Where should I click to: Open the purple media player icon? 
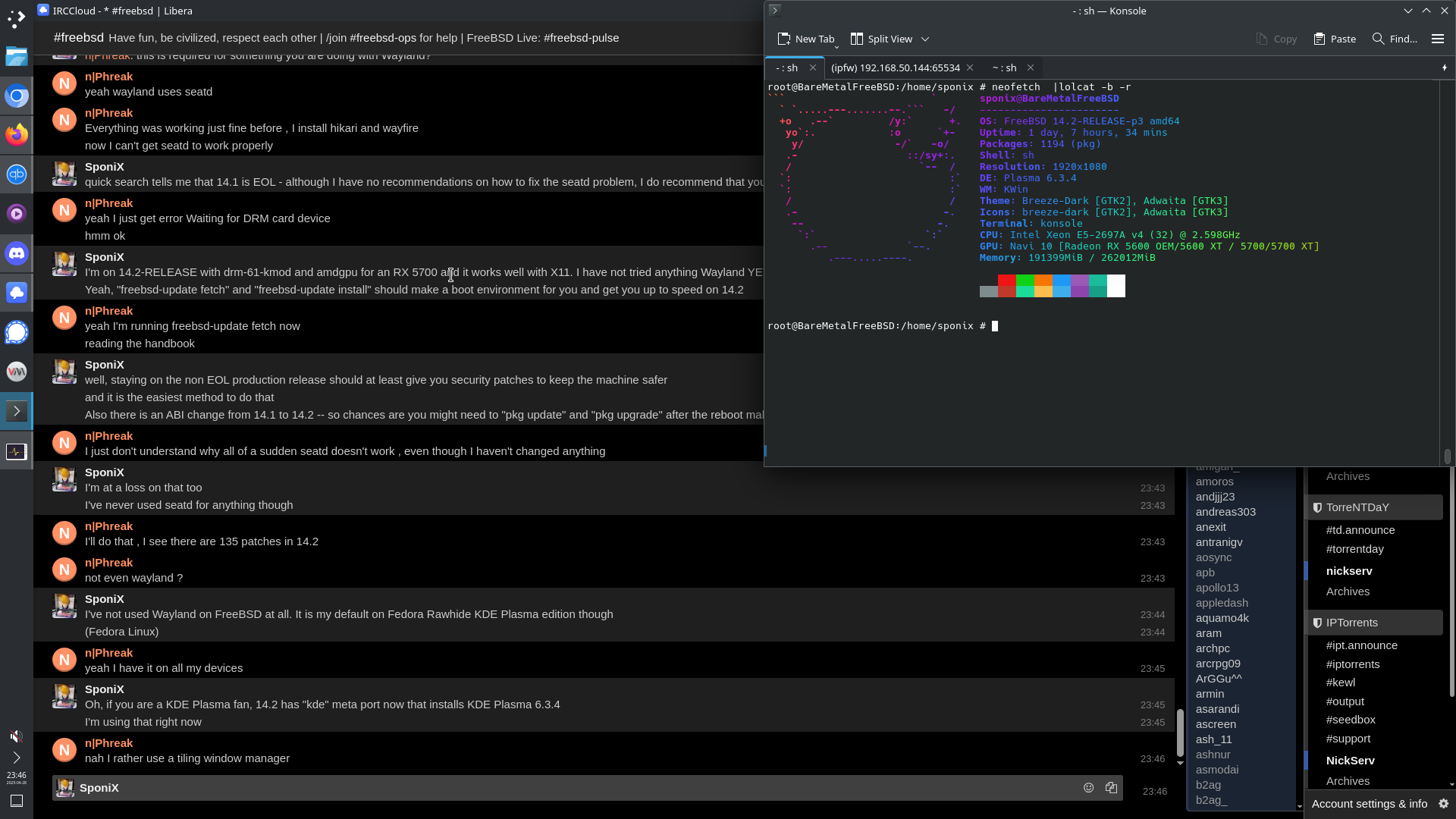click(x=17, y=214)
